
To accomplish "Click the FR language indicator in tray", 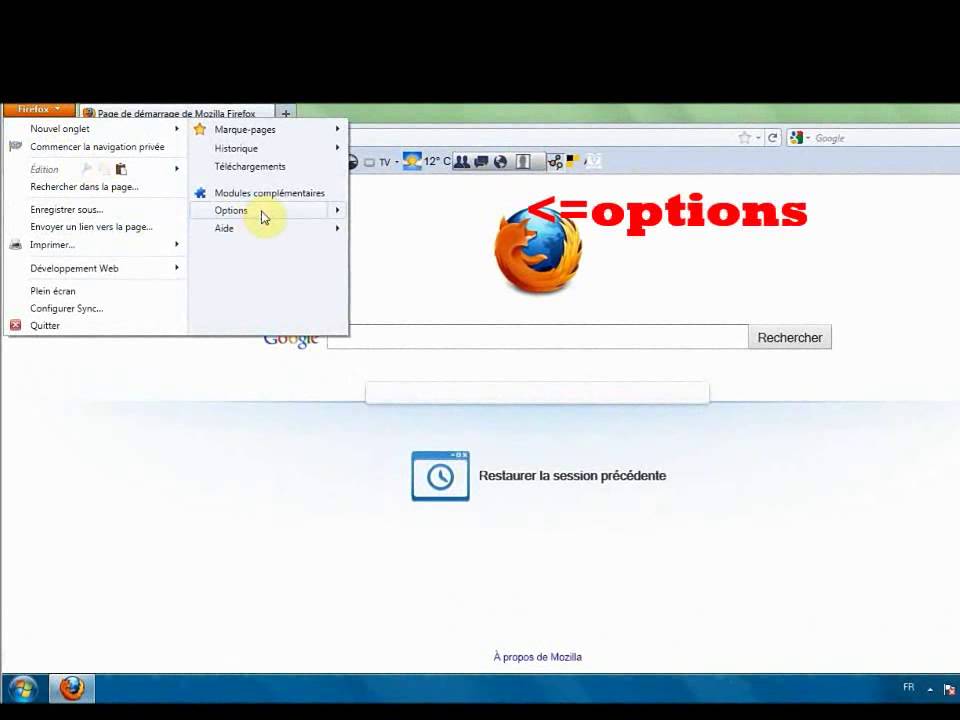I will pyautogui.click(x=909, y=688).
